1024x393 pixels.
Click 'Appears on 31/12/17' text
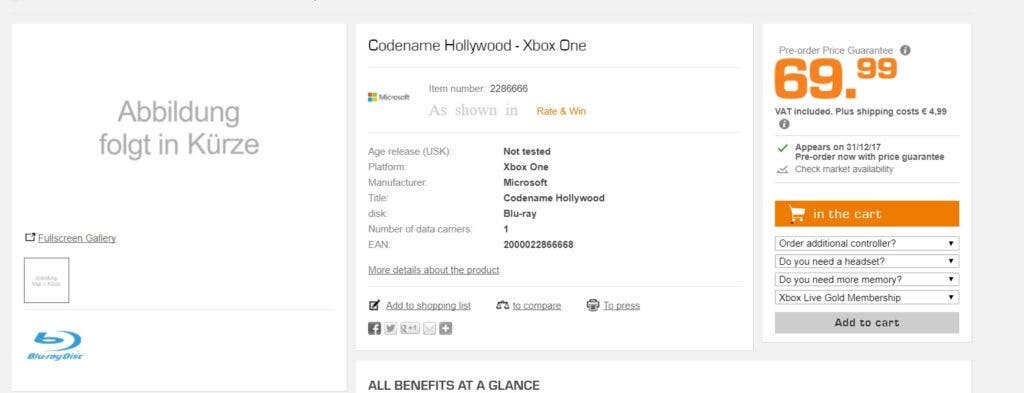838,148
